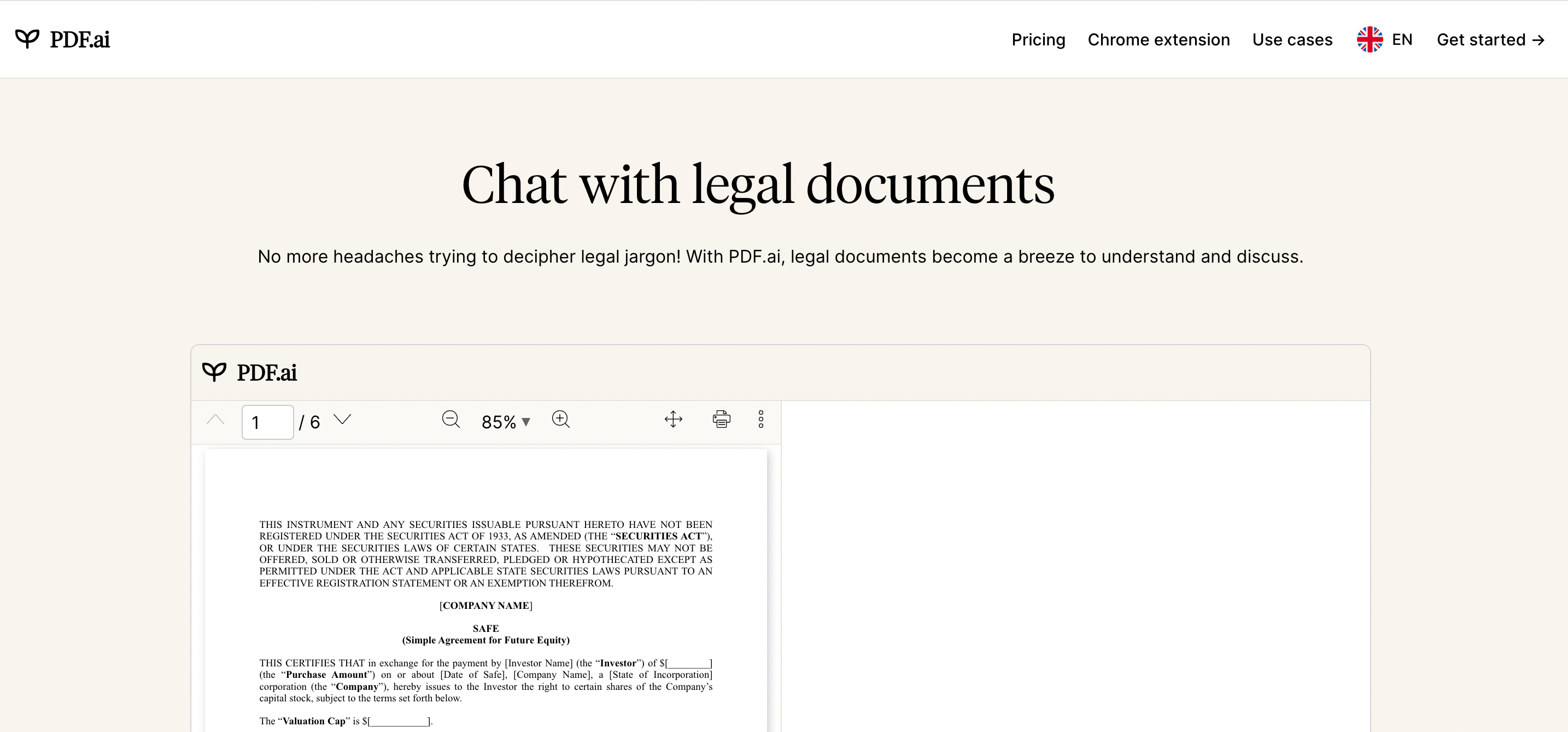Open the EN language selector

point(1402,39)
